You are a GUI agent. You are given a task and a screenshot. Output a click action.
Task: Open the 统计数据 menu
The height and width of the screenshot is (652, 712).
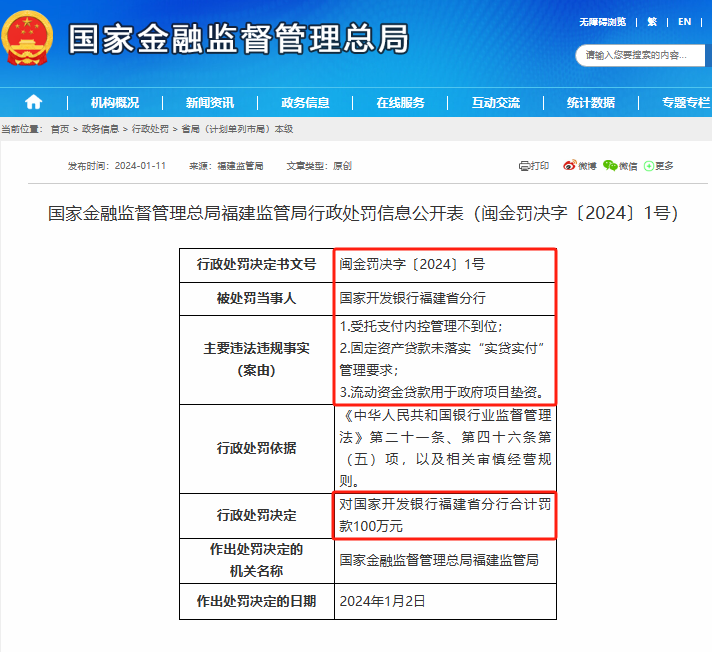(591, 102)
